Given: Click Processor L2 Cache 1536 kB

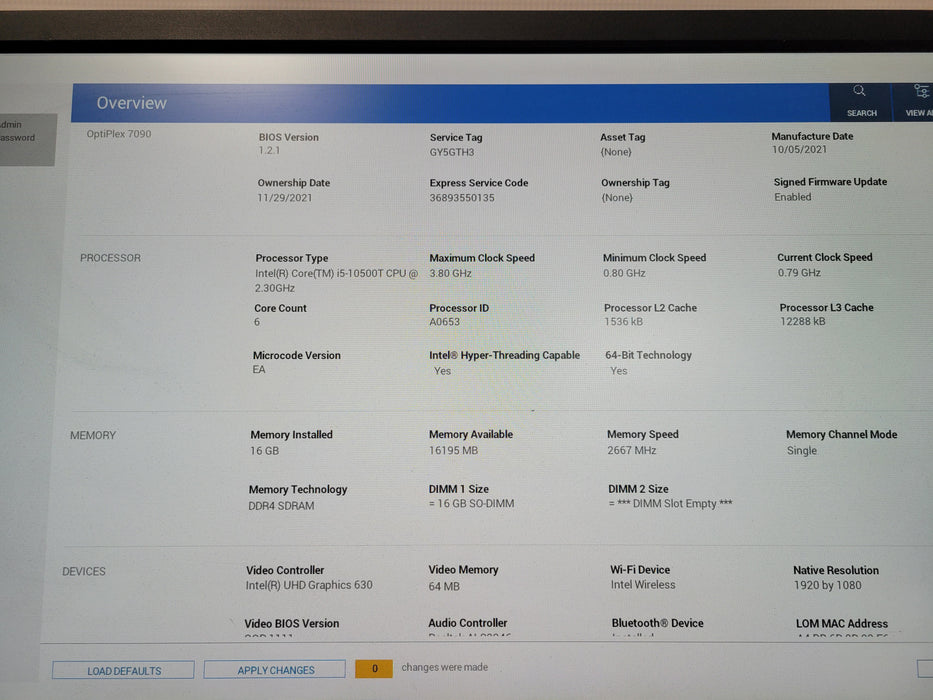Looking at the screenshot, I should pyautogui.click(x=624, y=321).
